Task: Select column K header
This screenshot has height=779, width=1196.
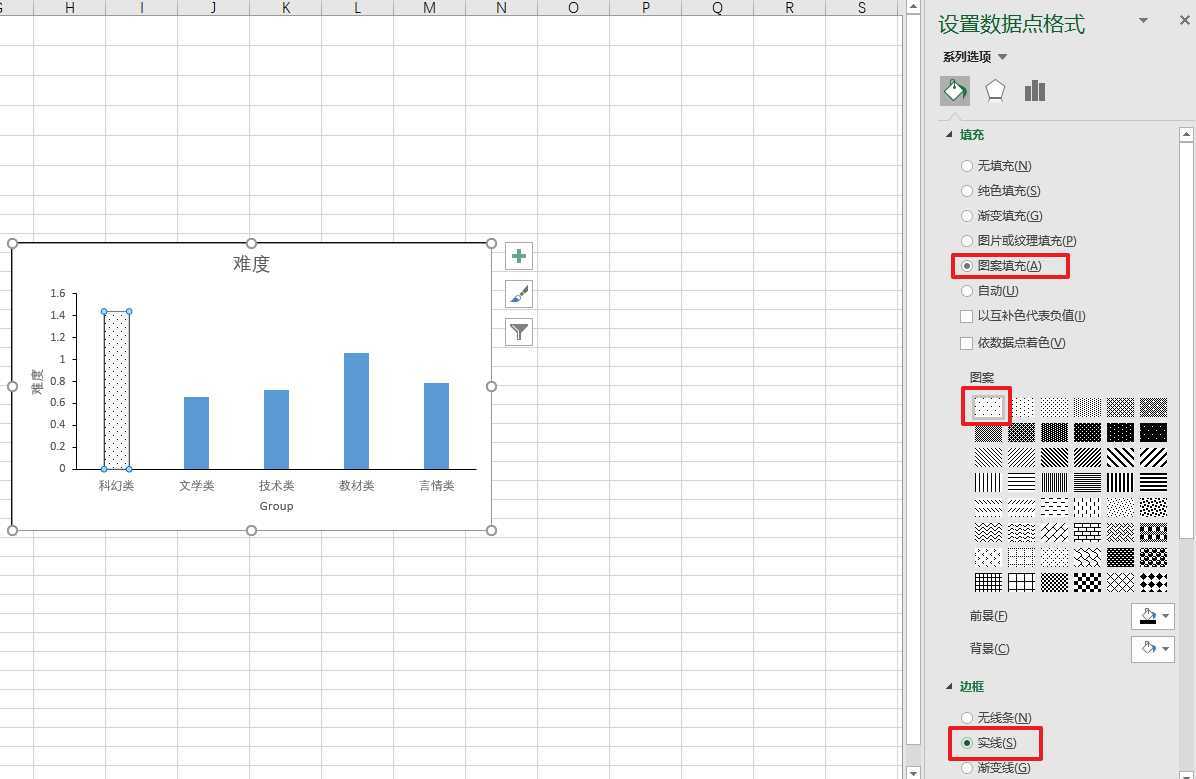Action: (x=285, y=8)
